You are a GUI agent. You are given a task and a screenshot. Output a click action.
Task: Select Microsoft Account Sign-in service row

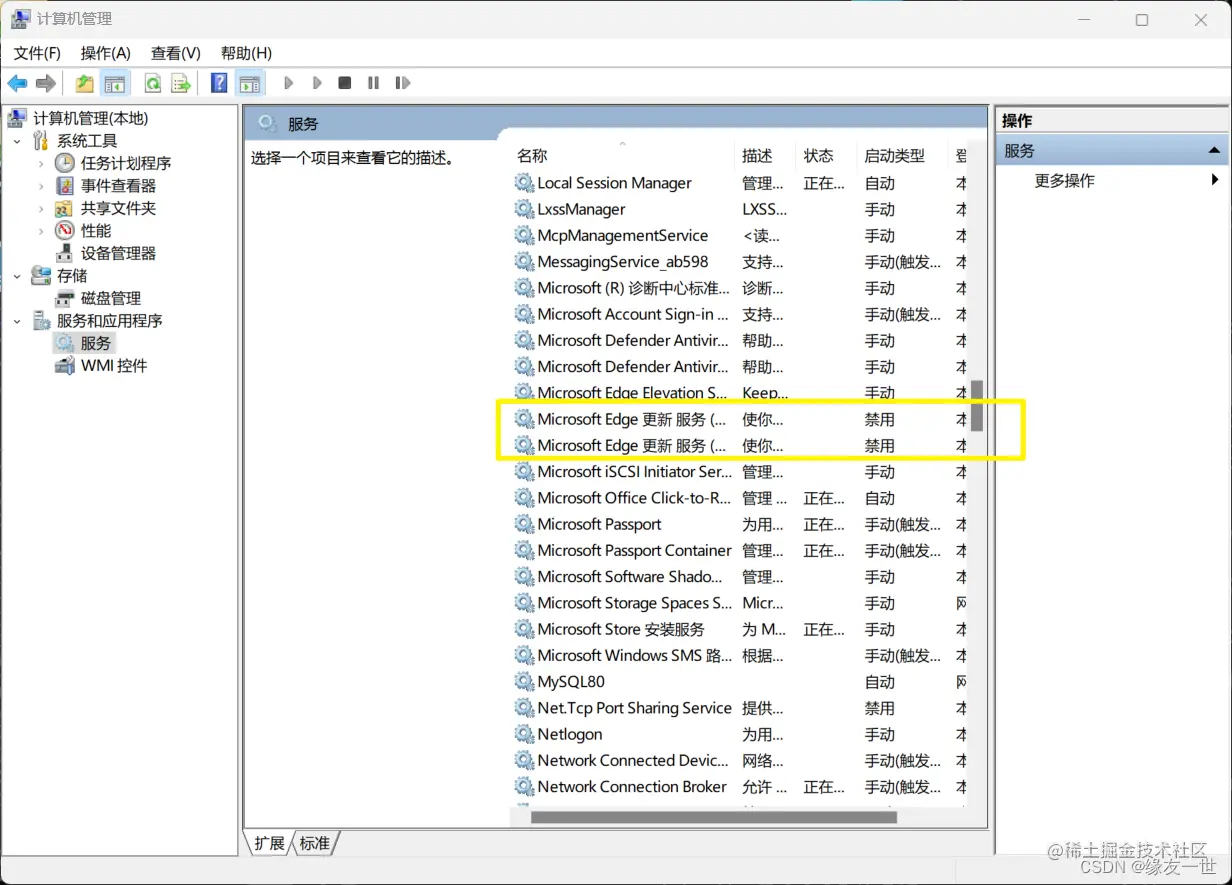pos(740,314)
